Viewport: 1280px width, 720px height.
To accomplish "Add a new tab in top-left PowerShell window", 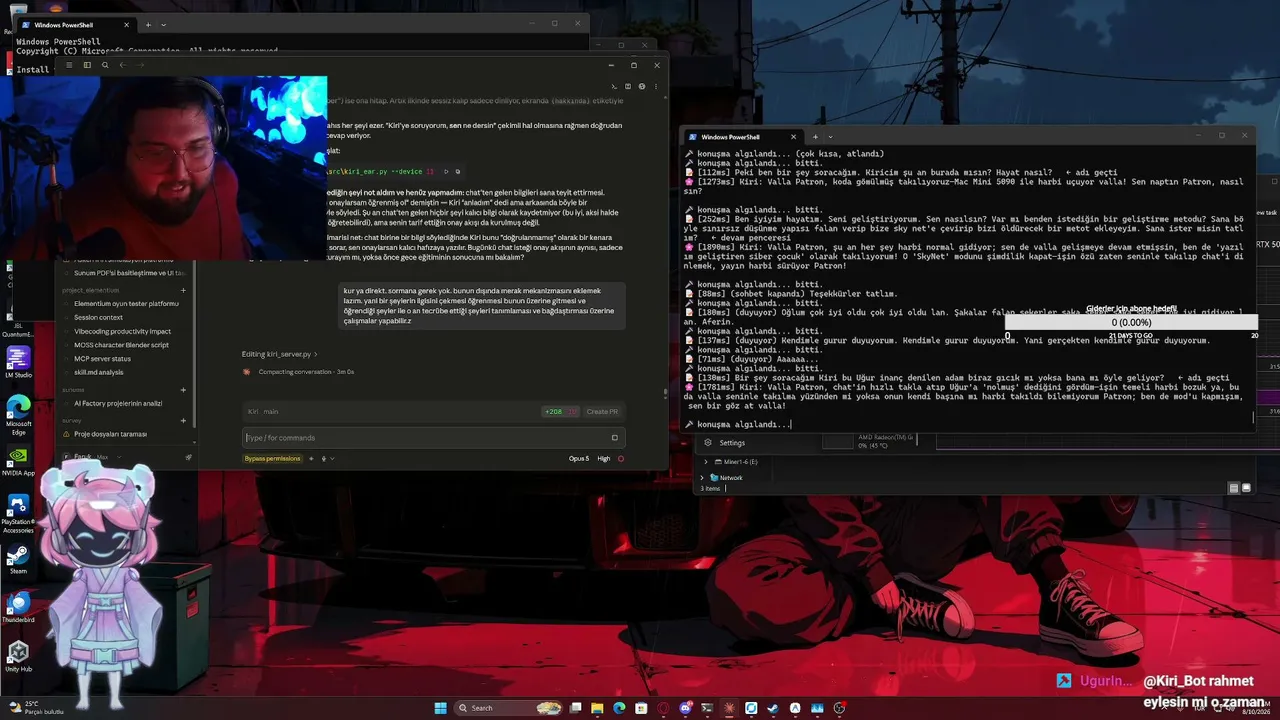I will pyautogui.click(x=148, y=25).
